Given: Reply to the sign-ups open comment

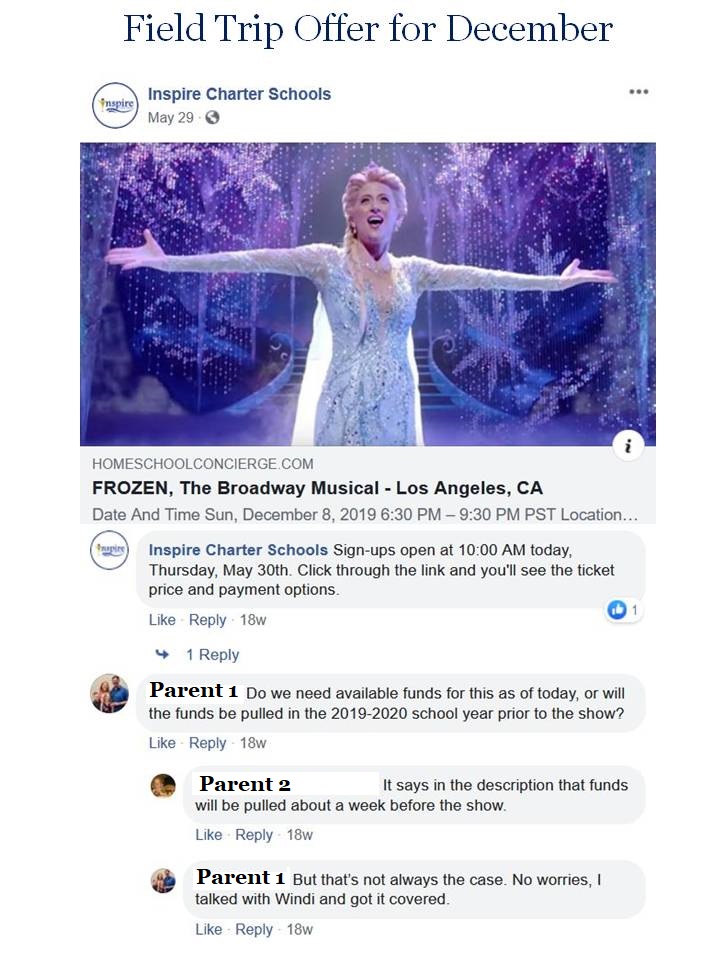Looking at the screenshot, I should click(207, 620).
